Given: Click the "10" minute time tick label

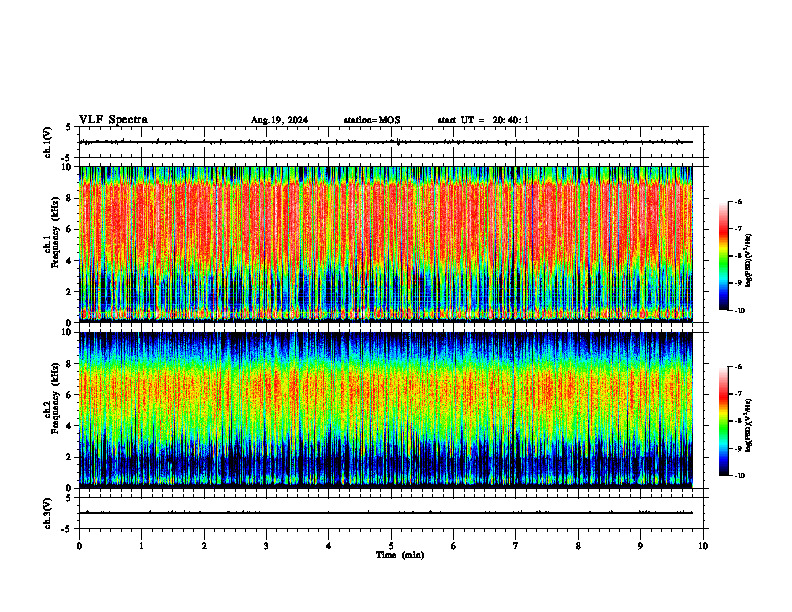Looking at the screenshot, I should (703, 546).
